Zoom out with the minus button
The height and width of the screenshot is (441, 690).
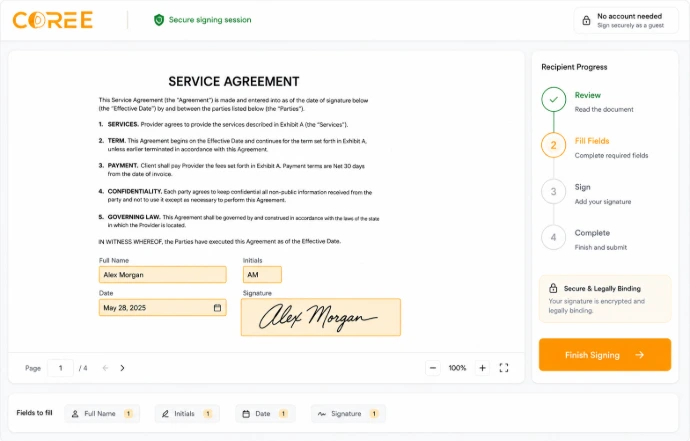click(x=433, y=368)
